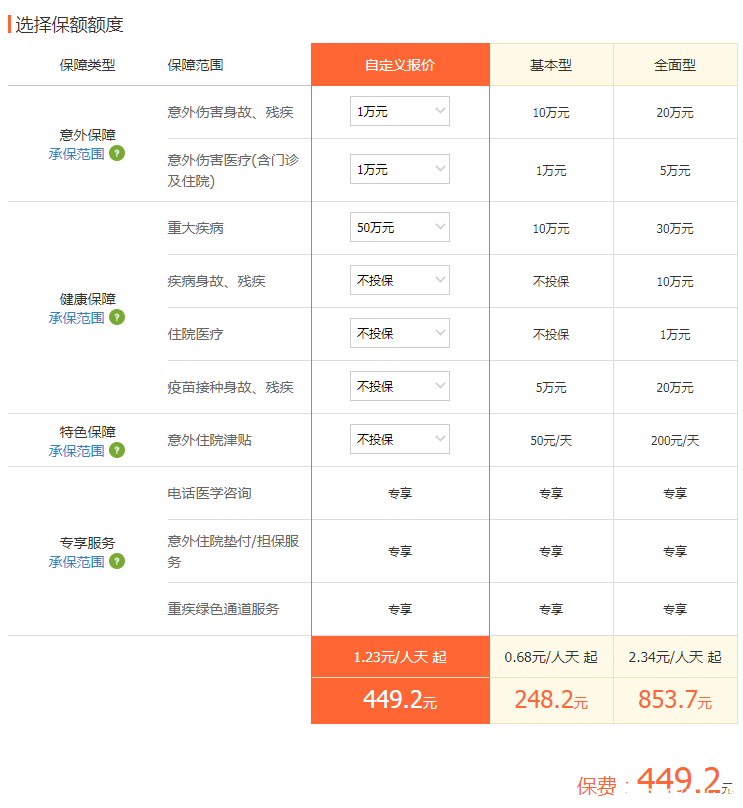Open 承保范围 link under 意外保障
This screenshot has height=808, width=743.
click(76, 154)
